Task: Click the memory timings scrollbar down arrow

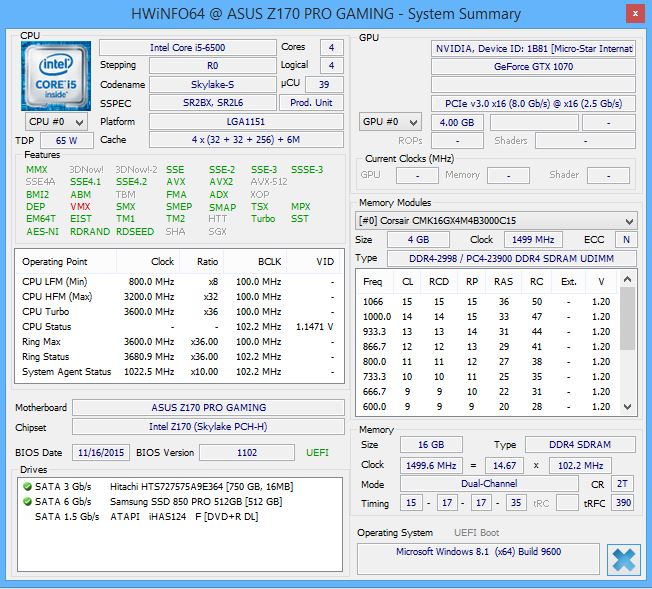Action: pyautogui.click(x=627, y=406)
